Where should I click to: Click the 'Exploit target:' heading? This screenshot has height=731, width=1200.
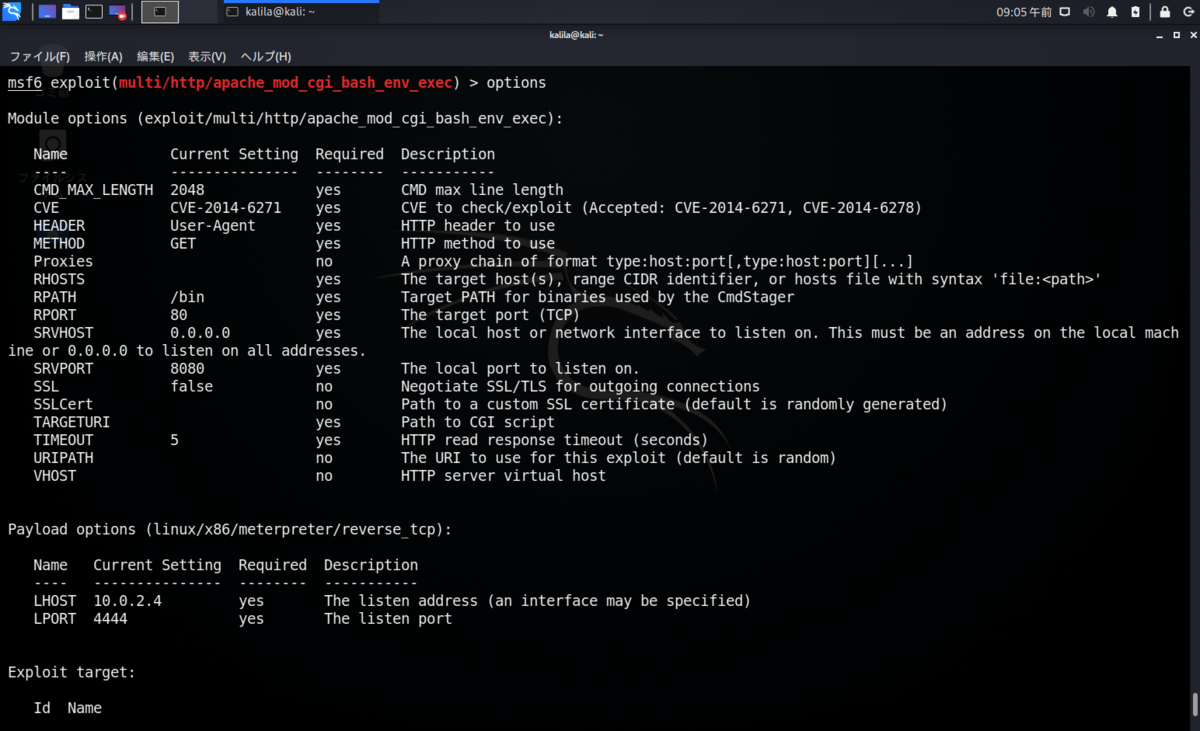[x=72, y=673]
